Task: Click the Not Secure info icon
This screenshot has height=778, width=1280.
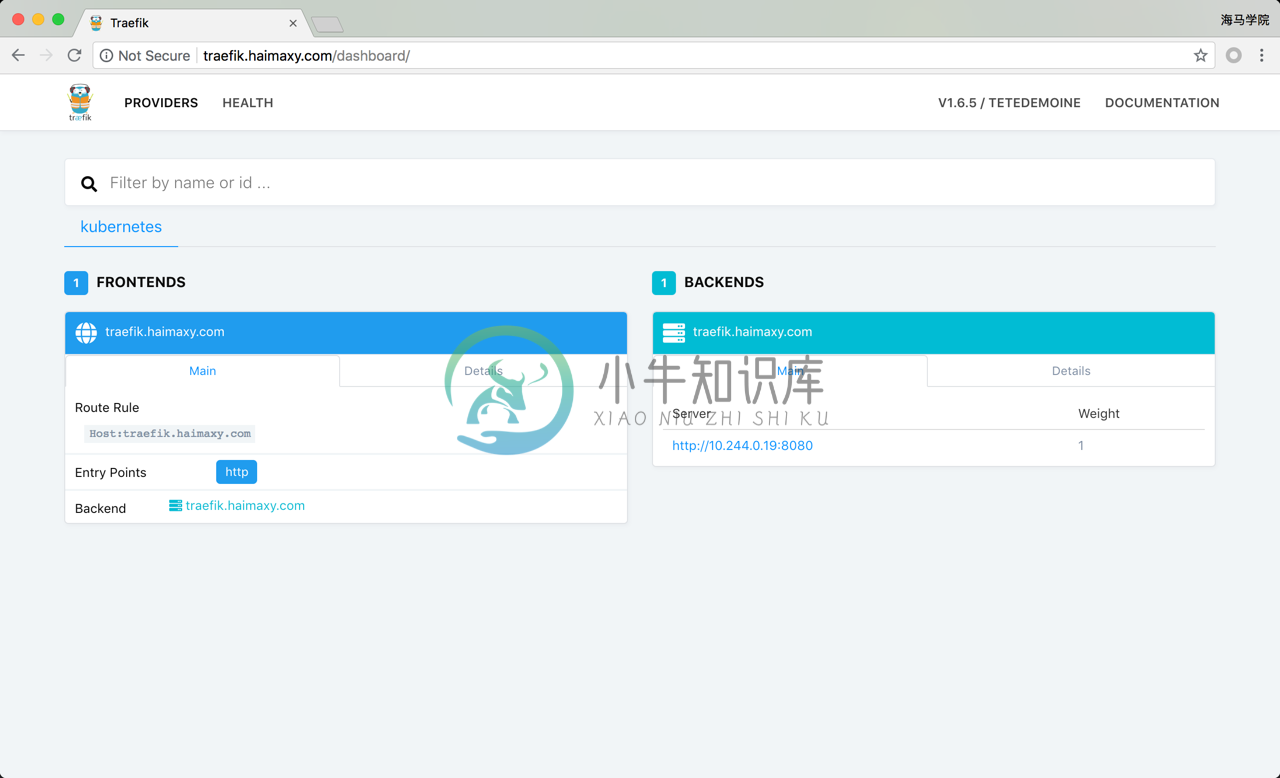Action: [x=106, y=56]
